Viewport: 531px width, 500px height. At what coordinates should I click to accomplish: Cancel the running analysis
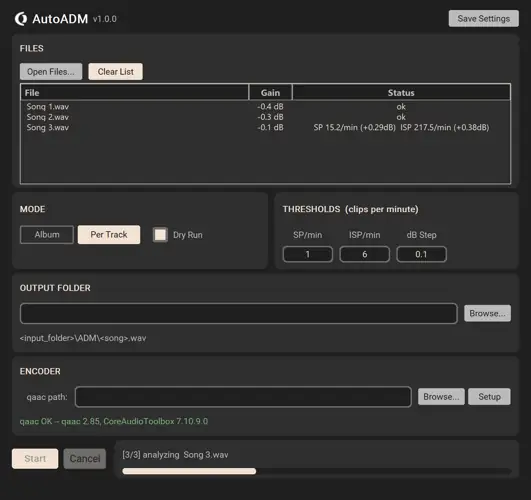click(x=85, y=459)
